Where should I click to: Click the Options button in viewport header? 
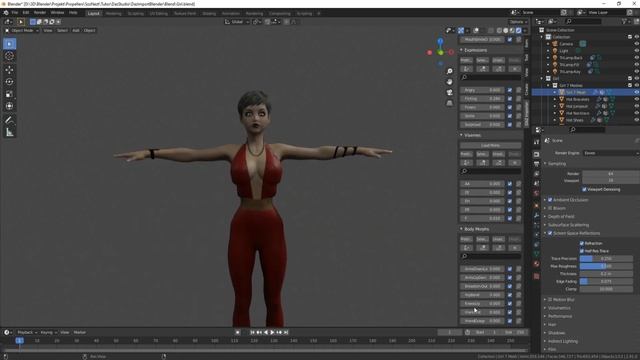point(518,22)
